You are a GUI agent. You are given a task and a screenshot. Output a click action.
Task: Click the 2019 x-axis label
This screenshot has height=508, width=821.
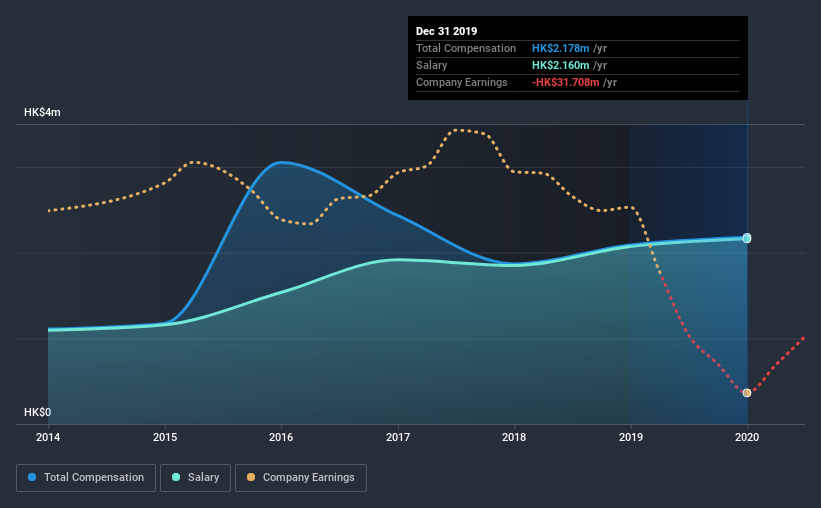[631, 437]
